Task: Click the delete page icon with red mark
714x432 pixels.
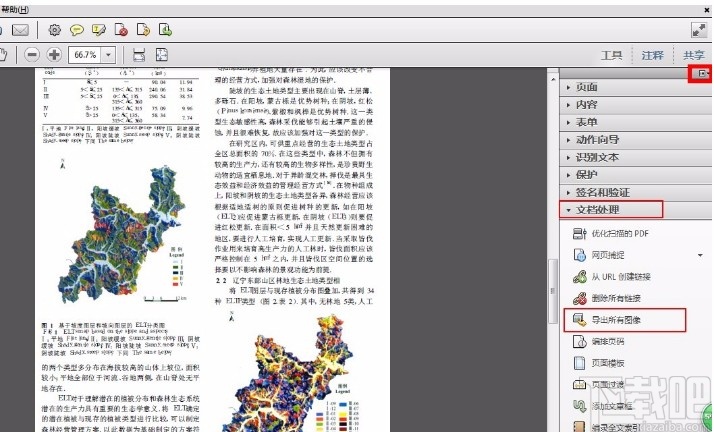Action: pos(121,30)
